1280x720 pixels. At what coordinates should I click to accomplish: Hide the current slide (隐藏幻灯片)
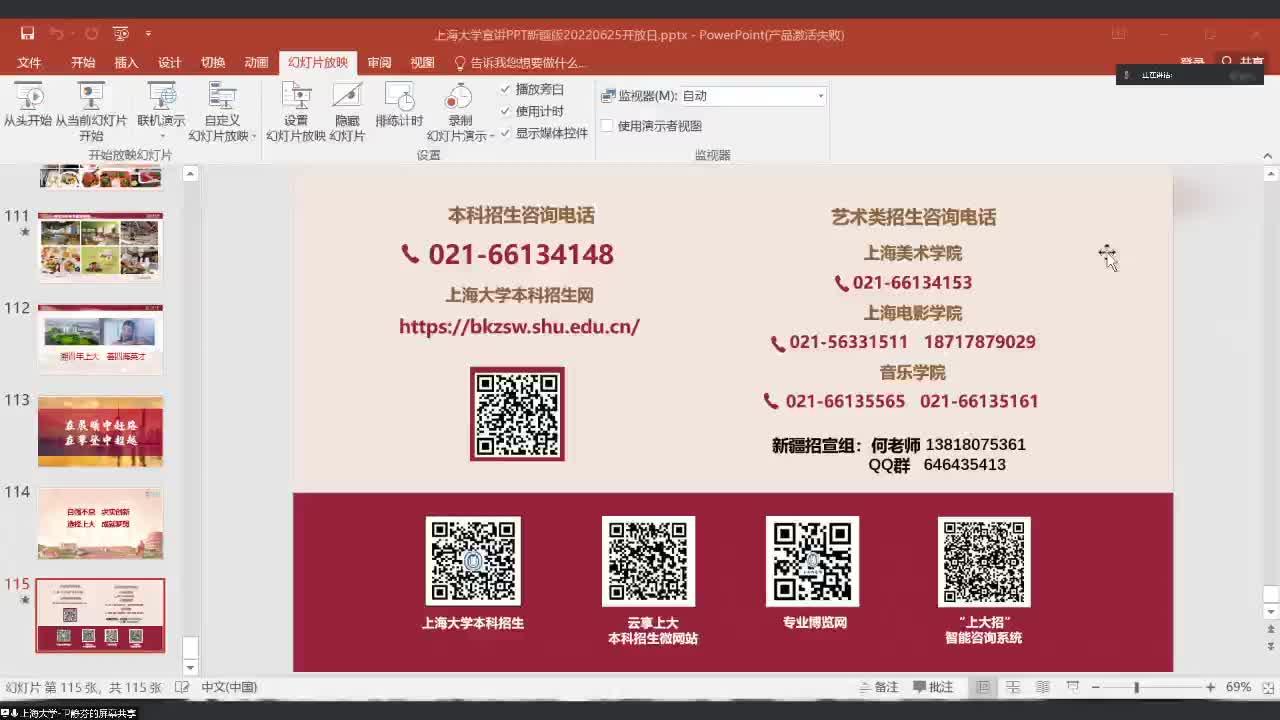click(347, 111)
